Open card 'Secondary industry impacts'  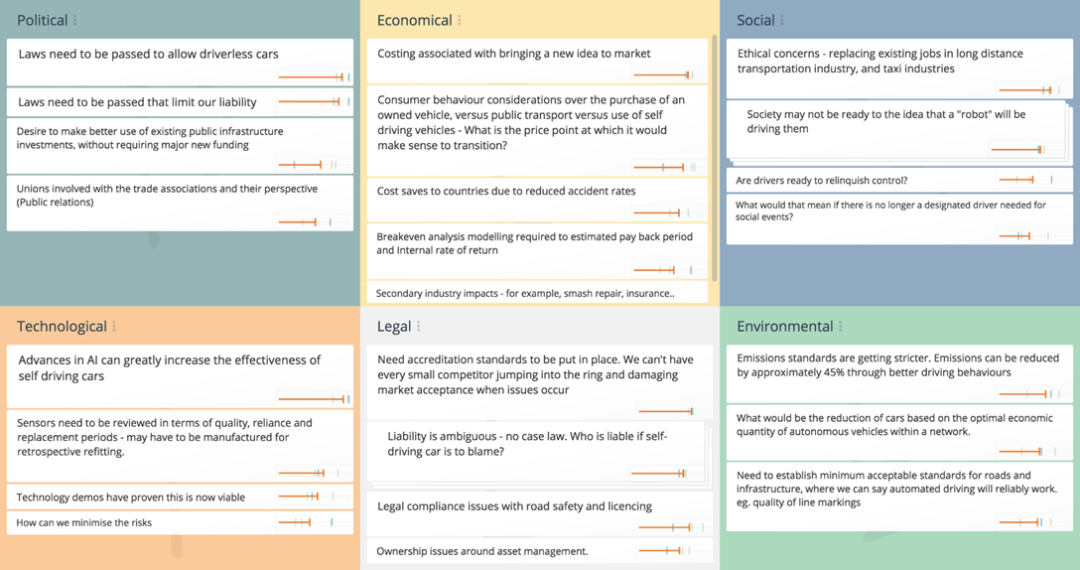537,293
